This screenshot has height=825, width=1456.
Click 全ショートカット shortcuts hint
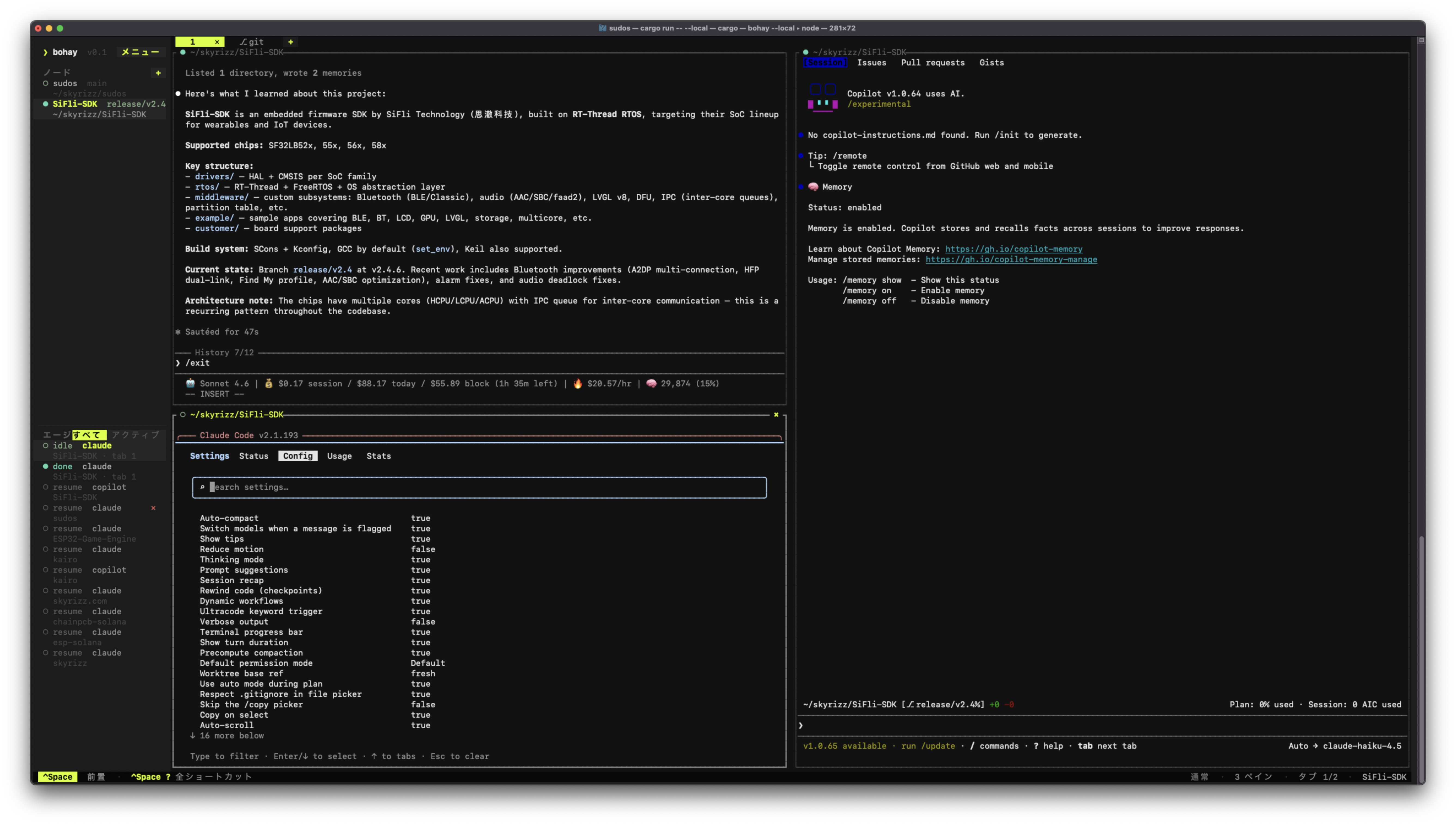point(214,777)
